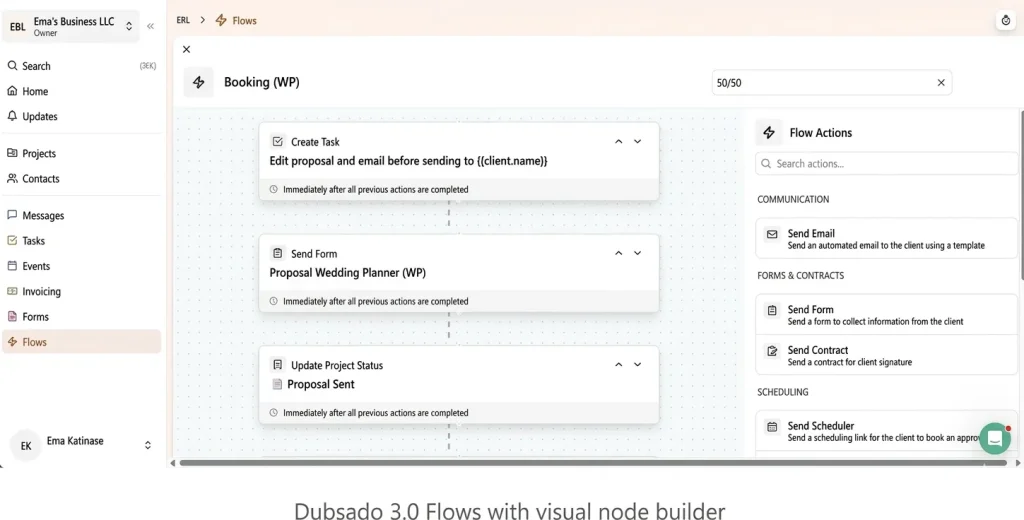Image resolution: width=1024 pixels, height=520 pixels.
Task: Close the flow editor with X icon
Action: (x=186, y=49)
